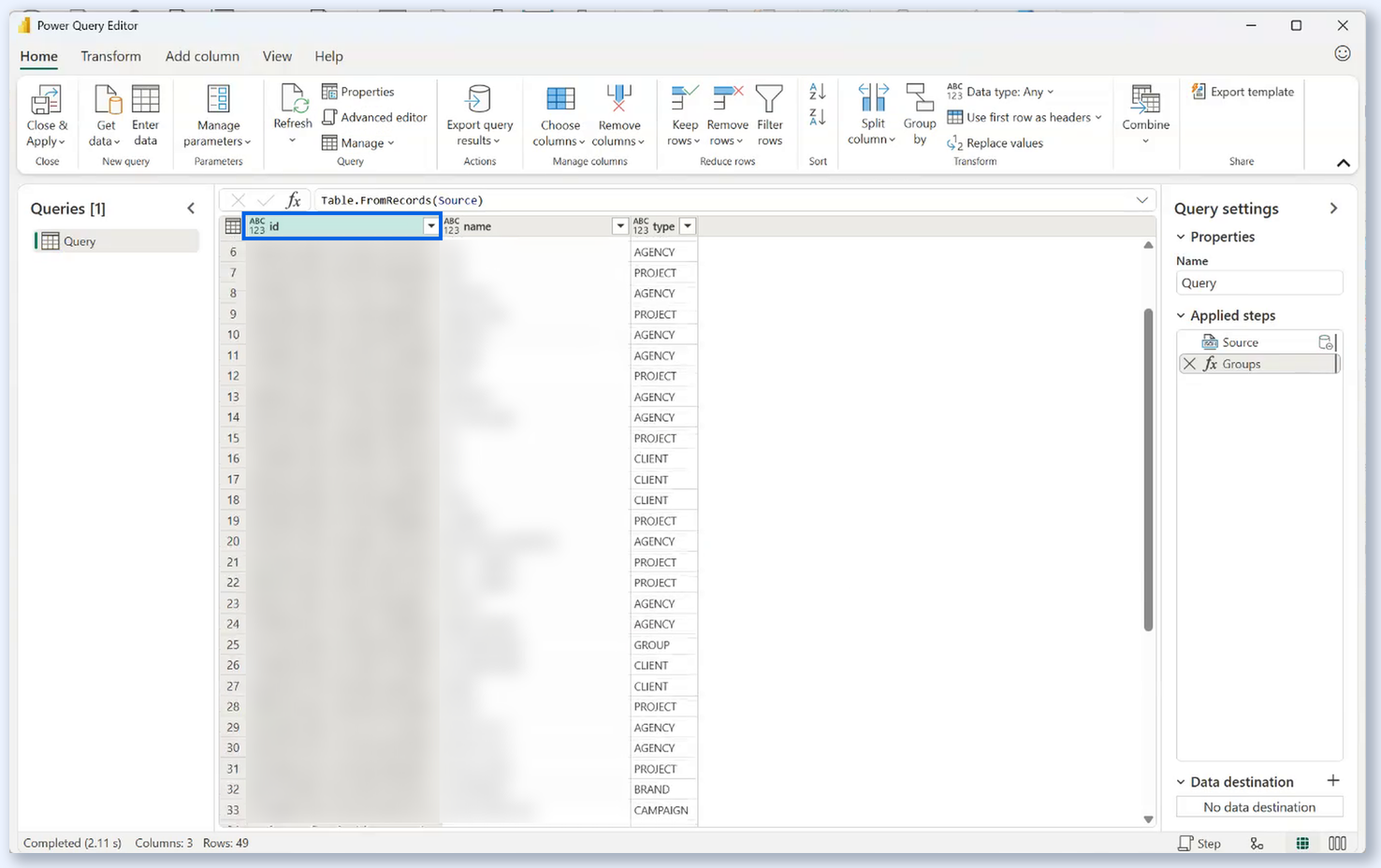
Task: Click the Export template button
Action: (x=1243, y=92)
